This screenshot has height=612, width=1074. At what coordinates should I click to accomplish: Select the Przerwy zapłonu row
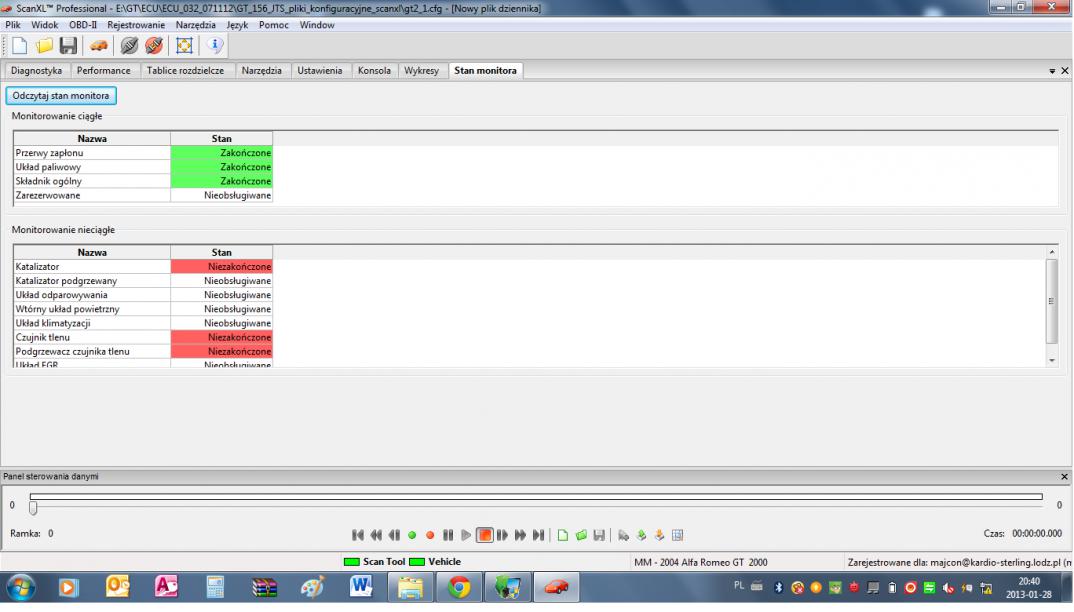pos(143,153)
